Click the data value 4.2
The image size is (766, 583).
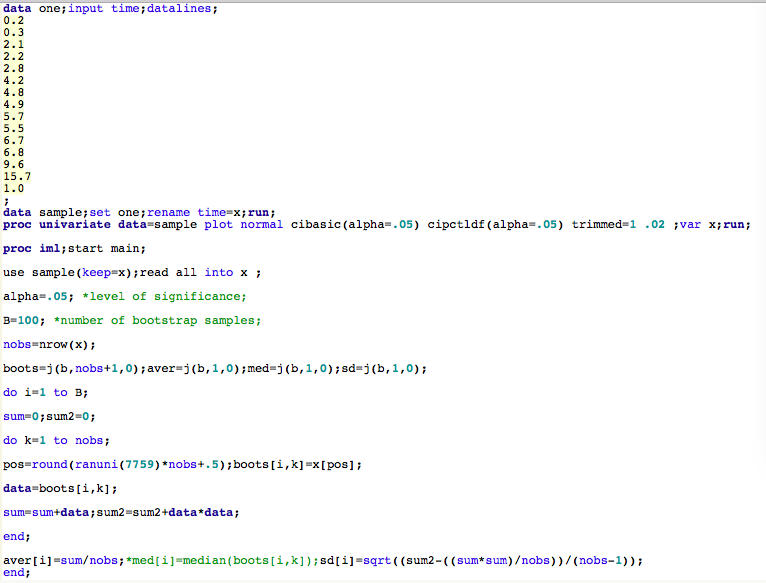pyautogui.click(x=13, y=80)
